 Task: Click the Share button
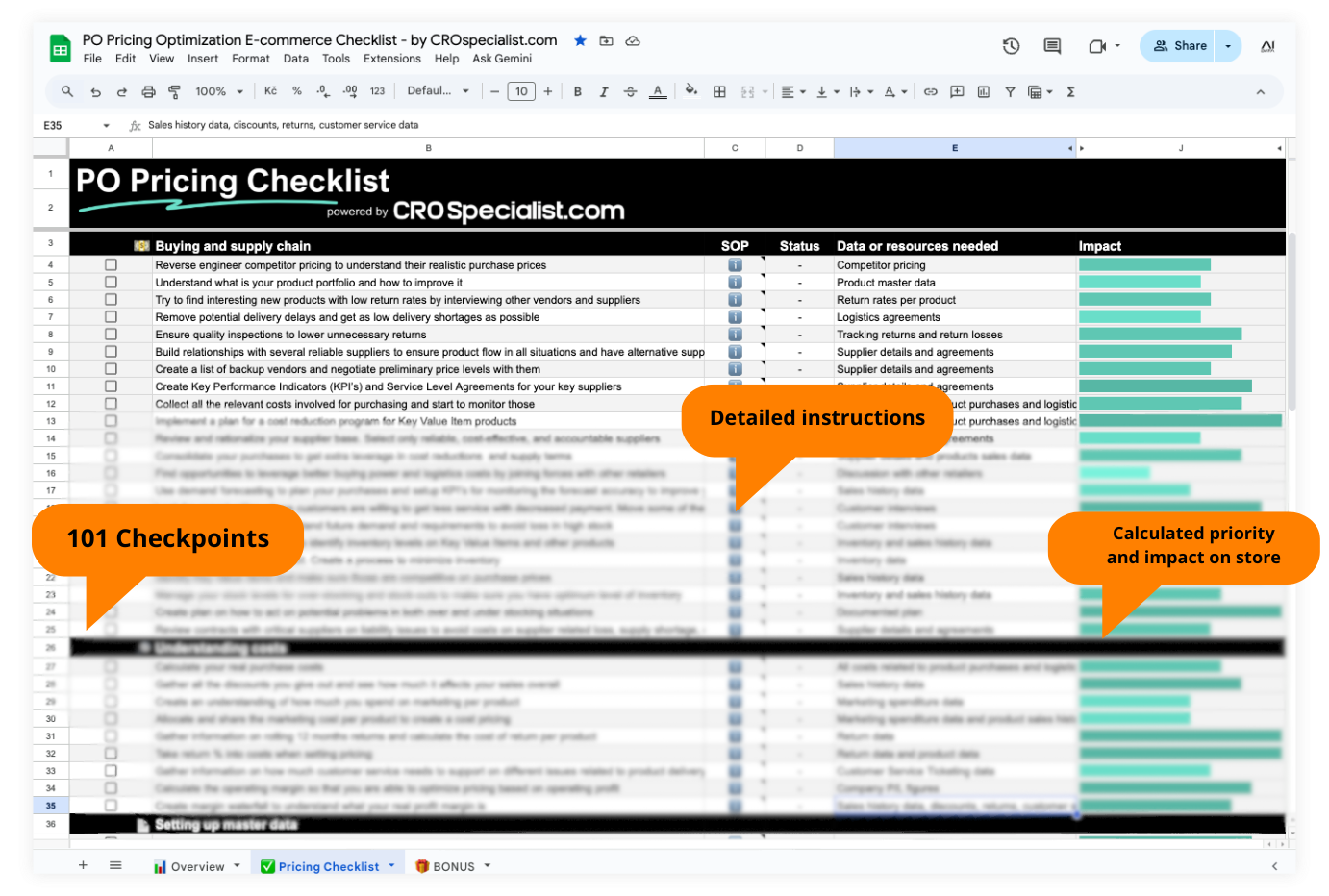point(1180,46)
